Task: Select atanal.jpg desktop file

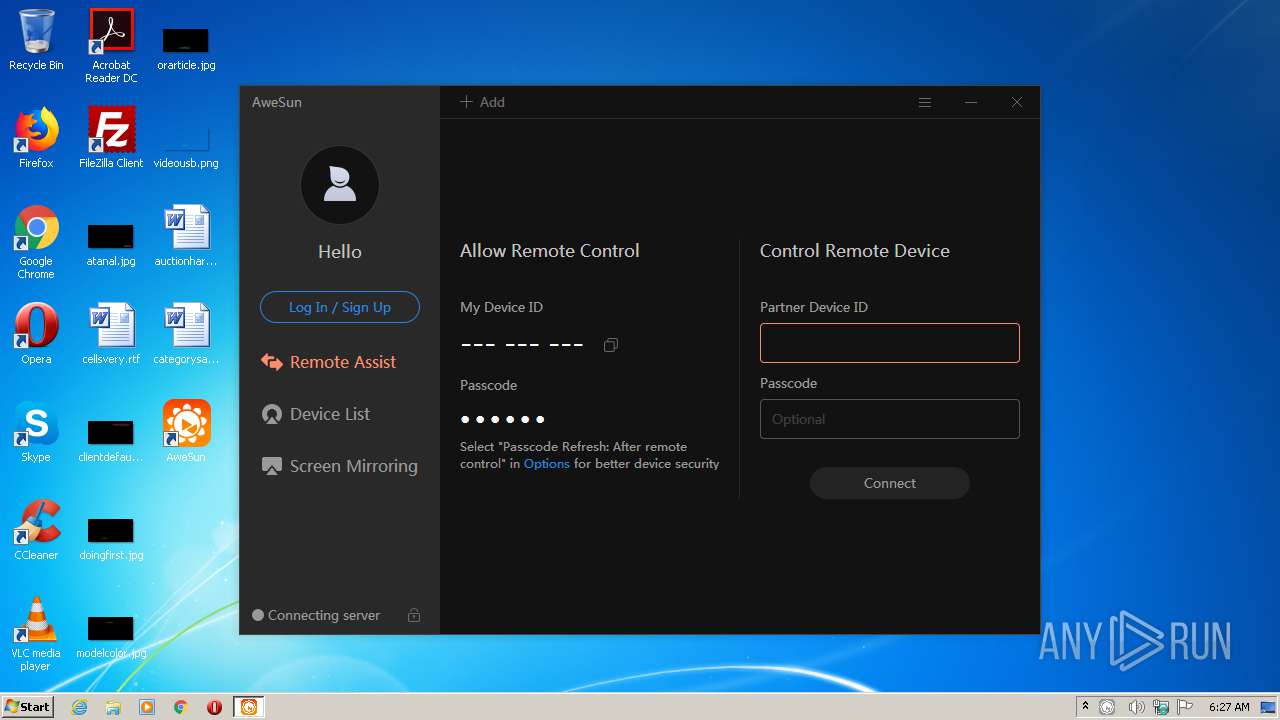Action: click(x=111, y=245)
